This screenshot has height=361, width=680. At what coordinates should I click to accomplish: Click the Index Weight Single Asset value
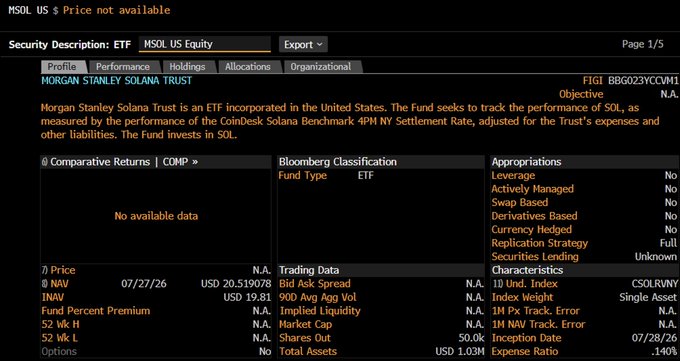pyautogui.click(x=648, y=297)
